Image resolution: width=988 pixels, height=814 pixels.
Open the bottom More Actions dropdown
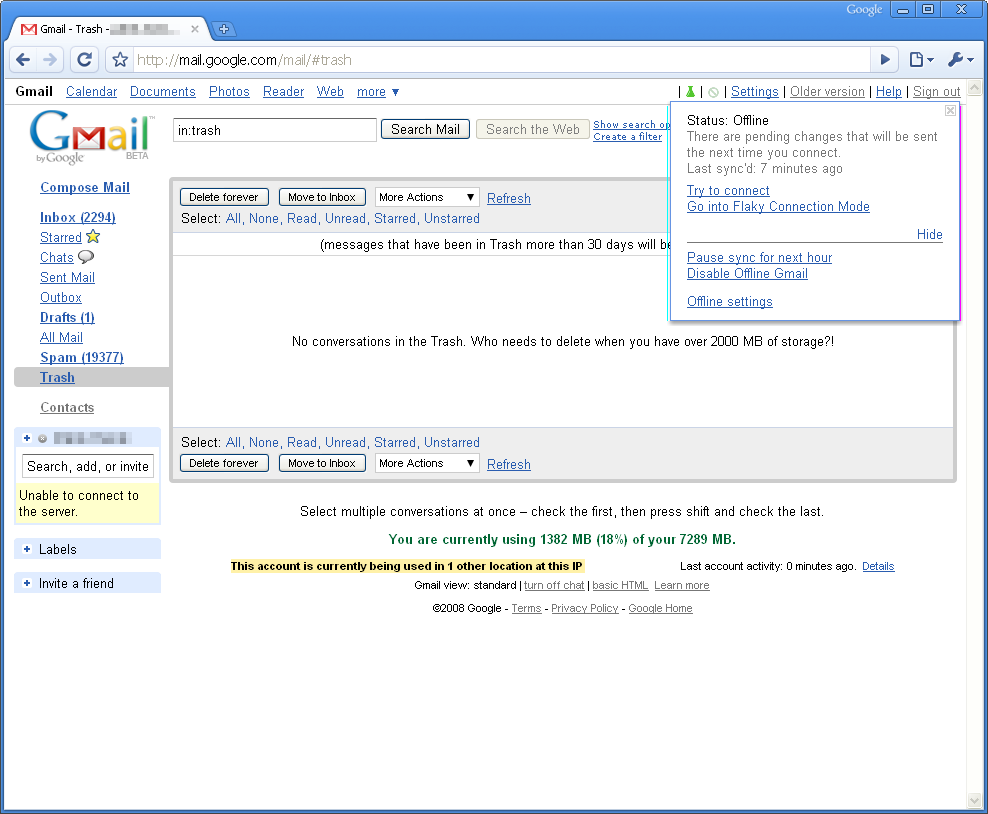pos(427,463)
